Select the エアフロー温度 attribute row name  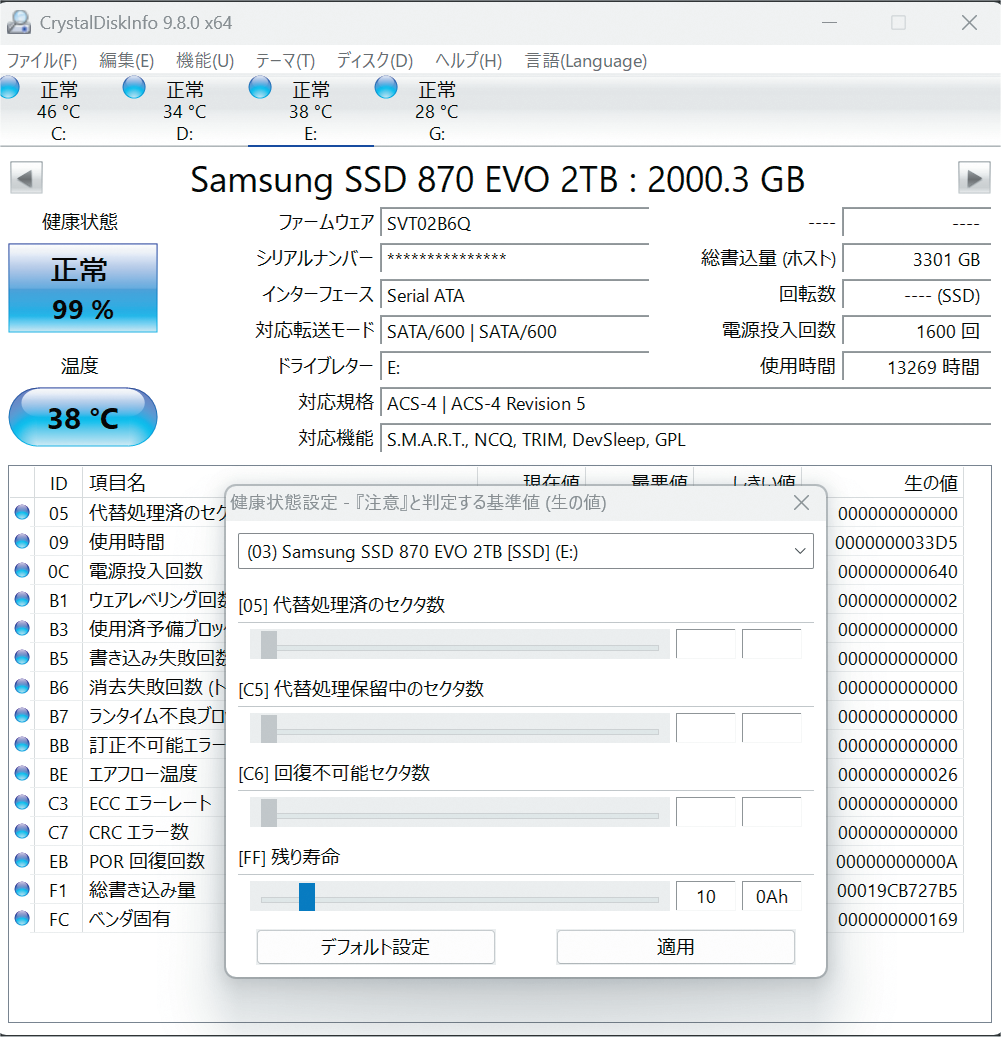pyautogui.click(x=143, y=774)
